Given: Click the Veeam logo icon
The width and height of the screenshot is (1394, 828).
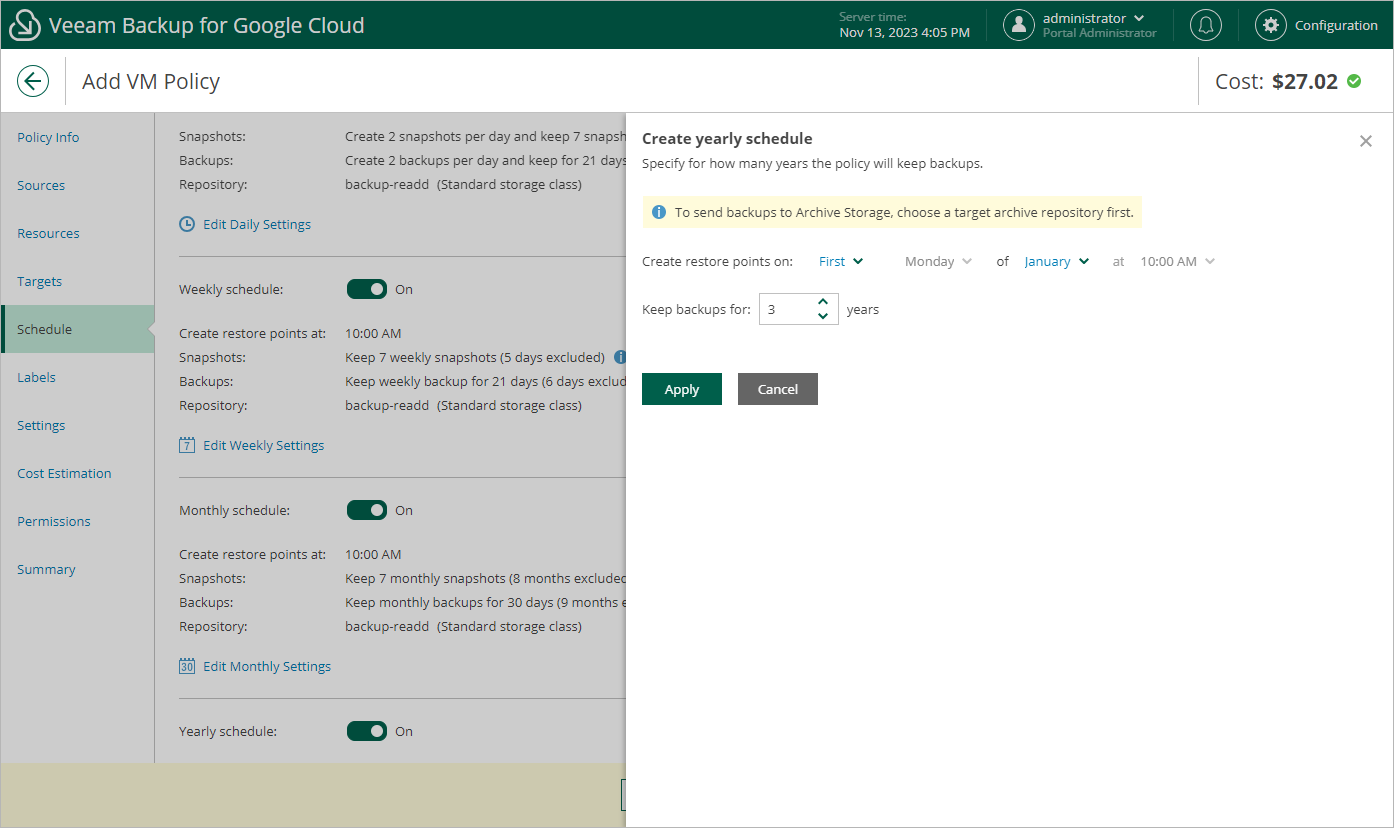Looking at the screenshot, I should pos(24,26).
